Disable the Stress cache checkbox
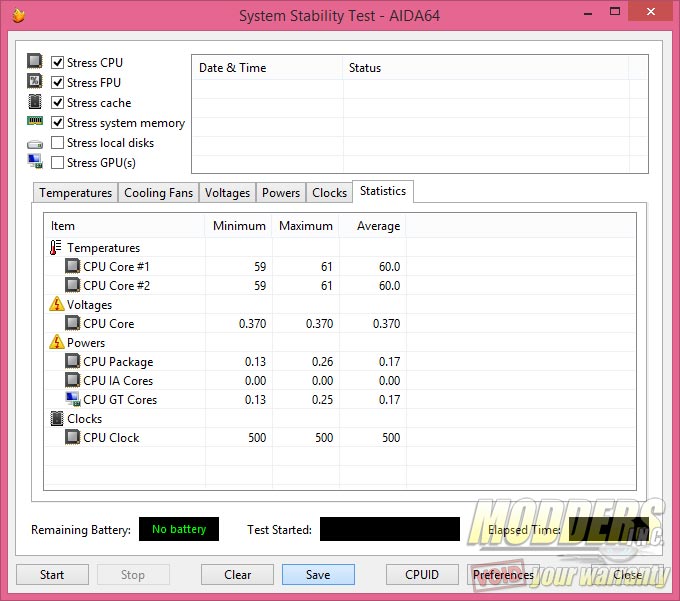This screenshot has width=680, height=601. click(x=58, y=103)
